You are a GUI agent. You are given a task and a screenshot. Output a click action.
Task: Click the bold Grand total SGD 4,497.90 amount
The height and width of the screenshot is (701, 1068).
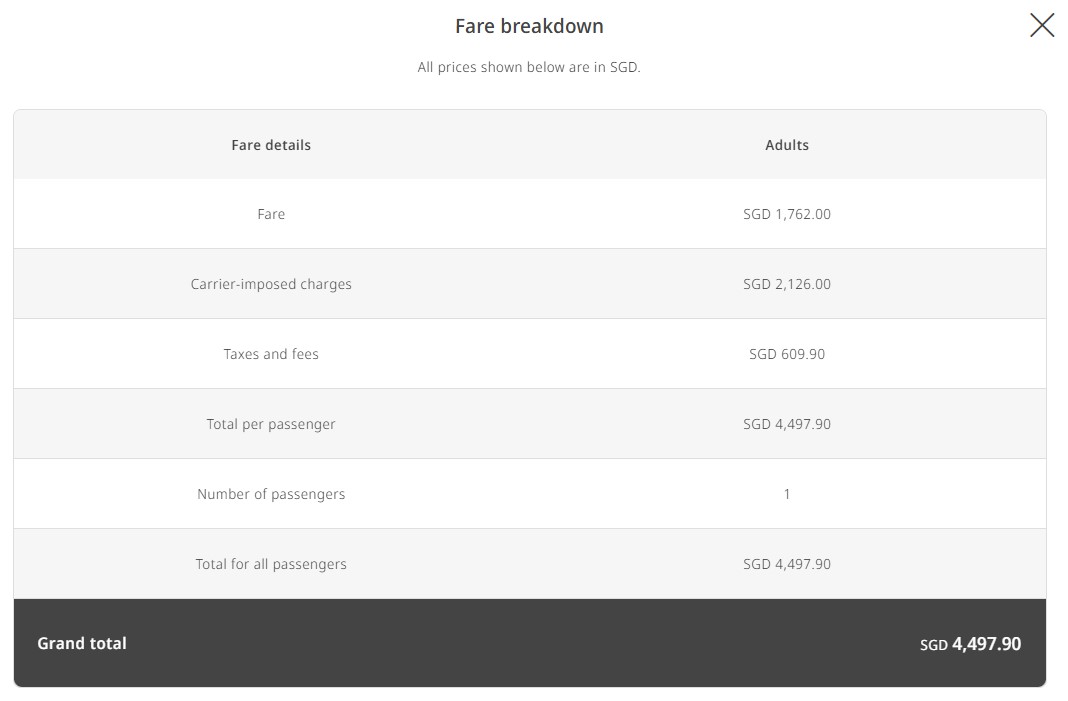986,644
